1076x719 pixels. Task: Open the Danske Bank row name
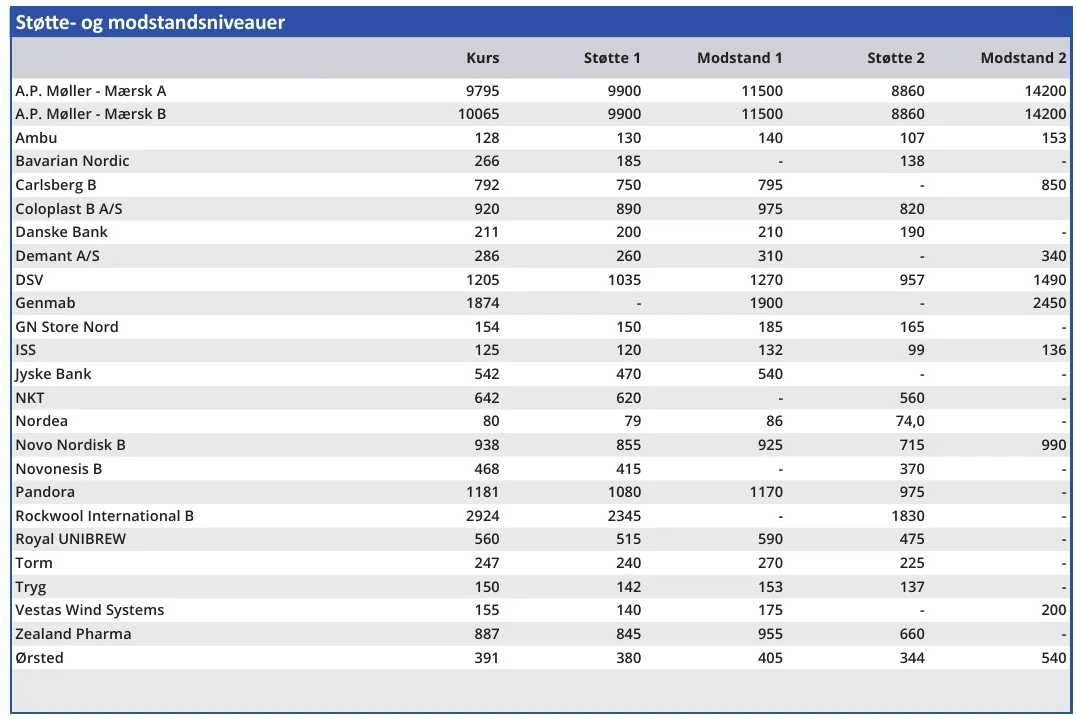pos(61,232)
